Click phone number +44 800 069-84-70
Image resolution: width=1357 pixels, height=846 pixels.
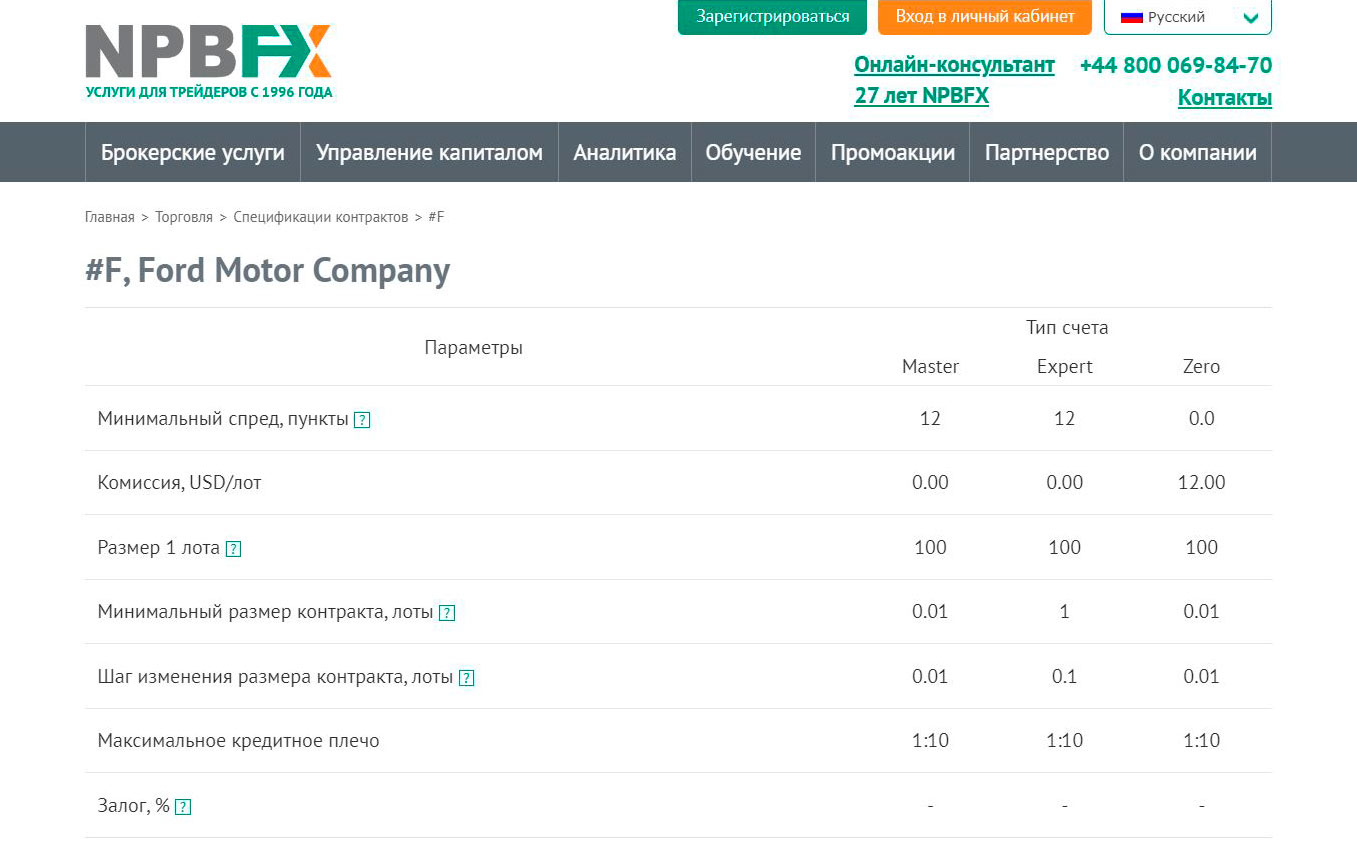(x=1176, y=65)
